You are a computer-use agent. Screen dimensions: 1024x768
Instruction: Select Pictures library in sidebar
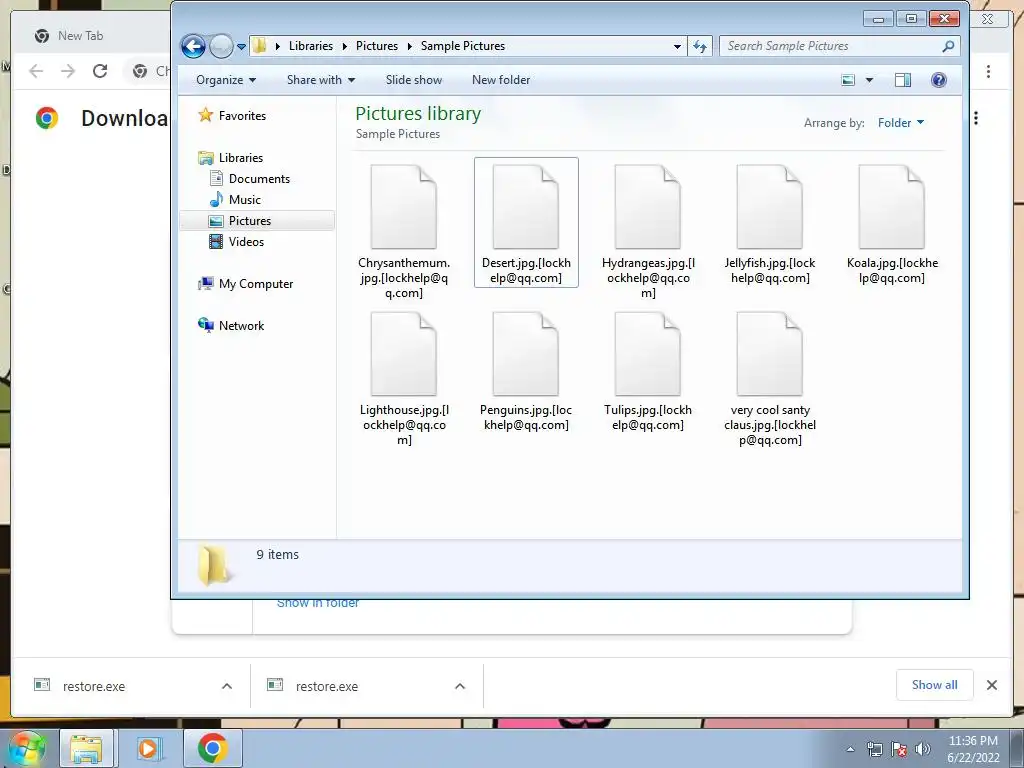coord(257,221)
